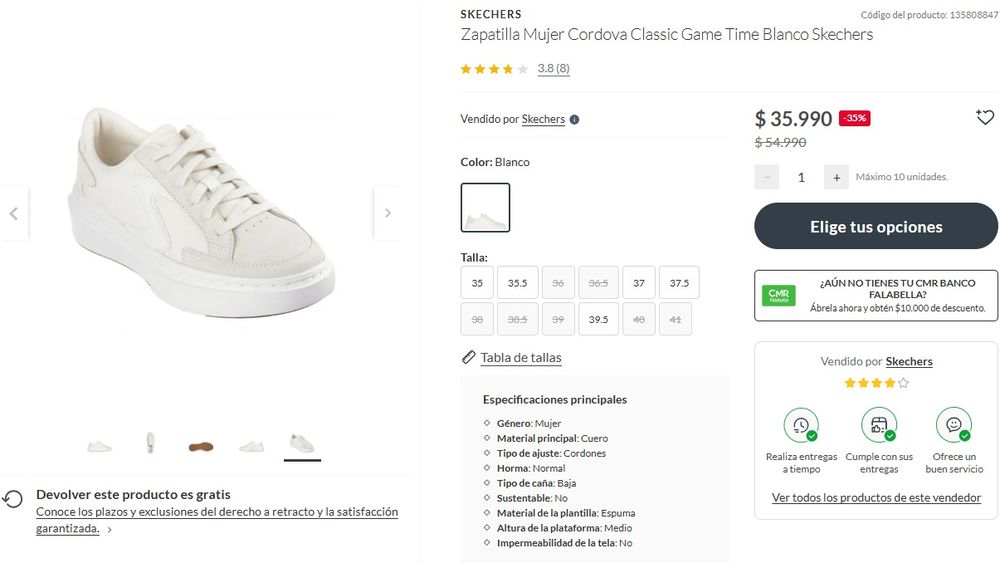Select the Blanco color swatch
This screenshot has width=1000, height=563.
(x=486, y=208)
